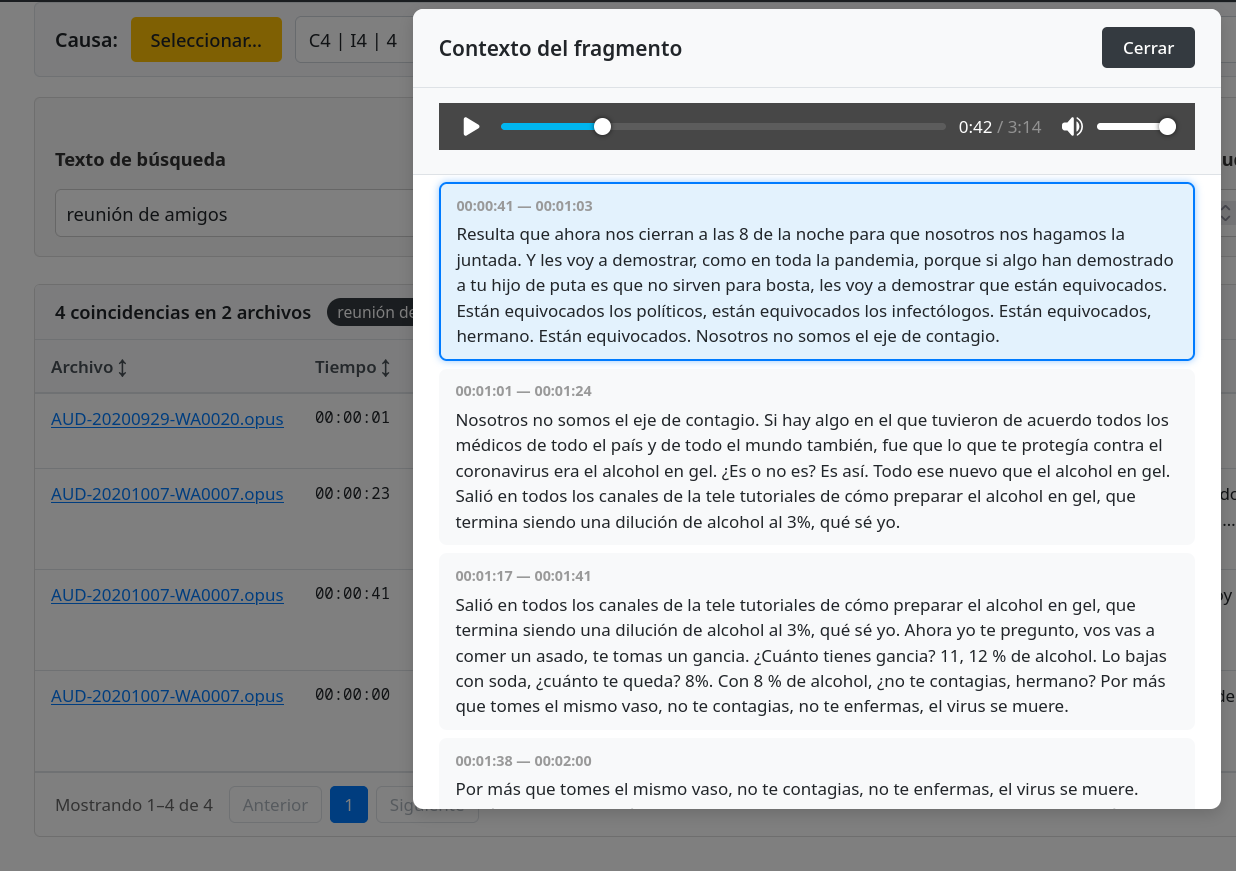Click time cell 00:00:01
Screen dimensions: 1236x871
pyautogui.click(x=352, y=418)
